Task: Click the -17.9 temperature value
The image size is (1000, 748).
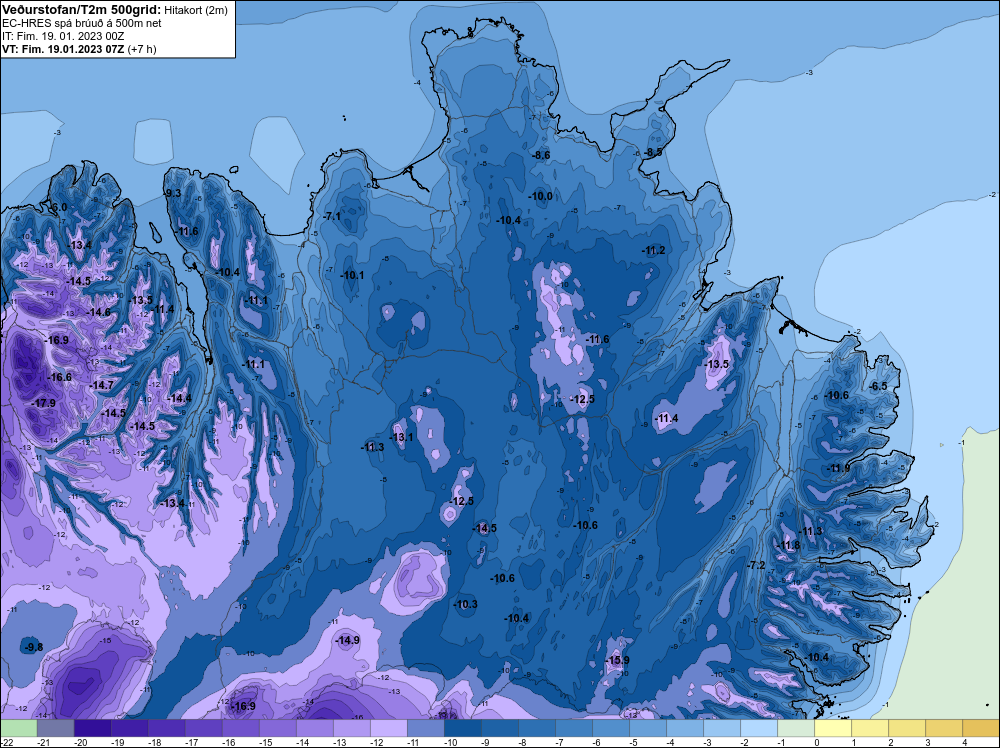Action: pos(44,403)
